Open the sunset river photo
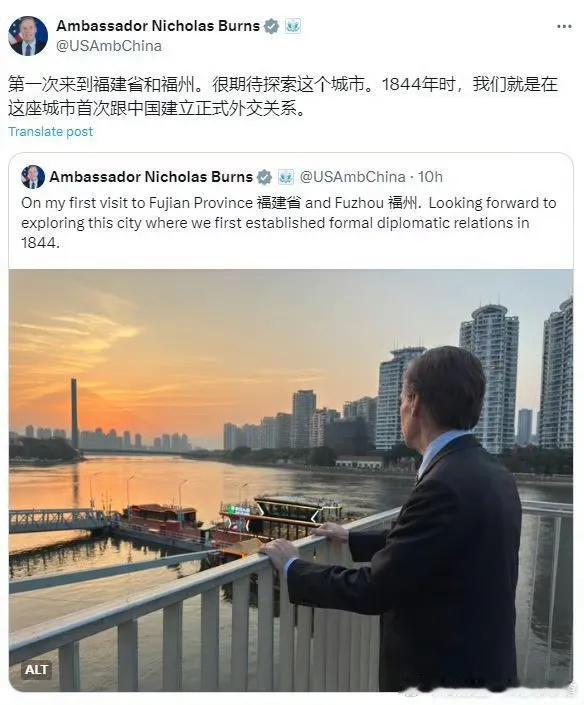Screen dimensions: 584x705 point(291,480)
